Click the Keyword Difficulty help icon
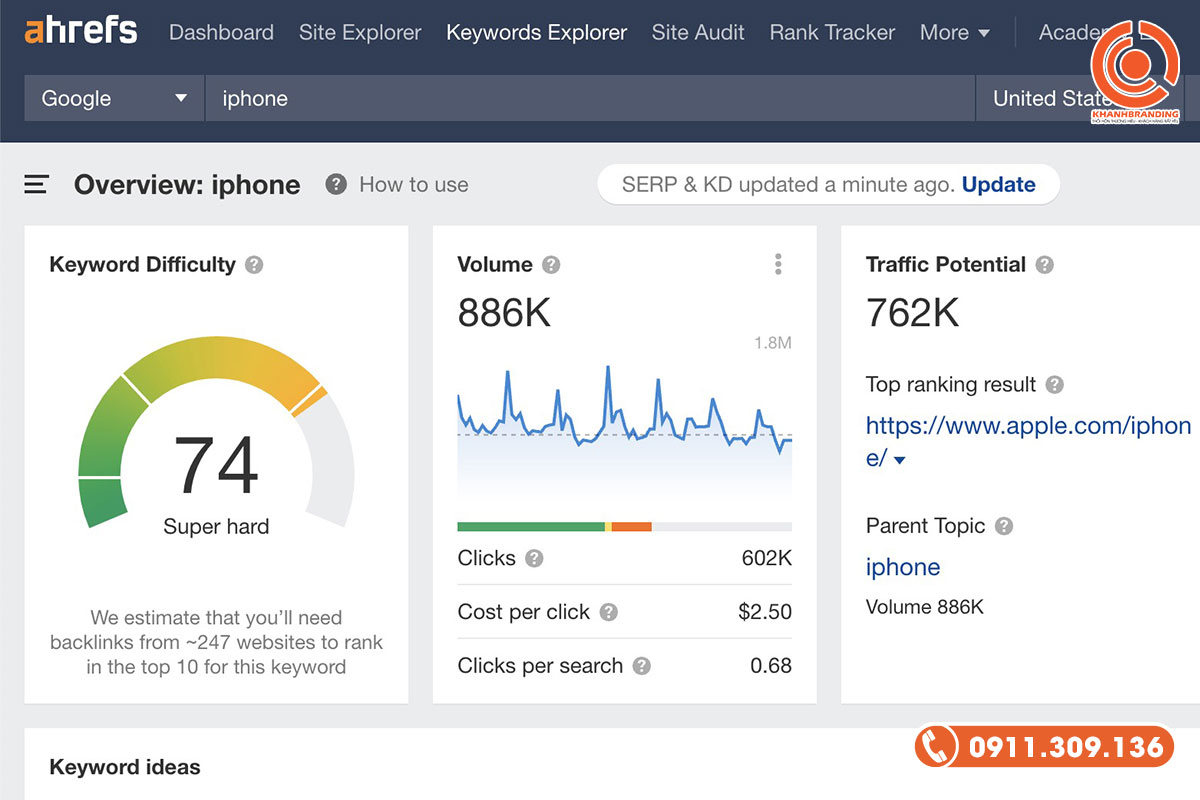This screenshot has height=800, width=1200. (x=254, y=265)
